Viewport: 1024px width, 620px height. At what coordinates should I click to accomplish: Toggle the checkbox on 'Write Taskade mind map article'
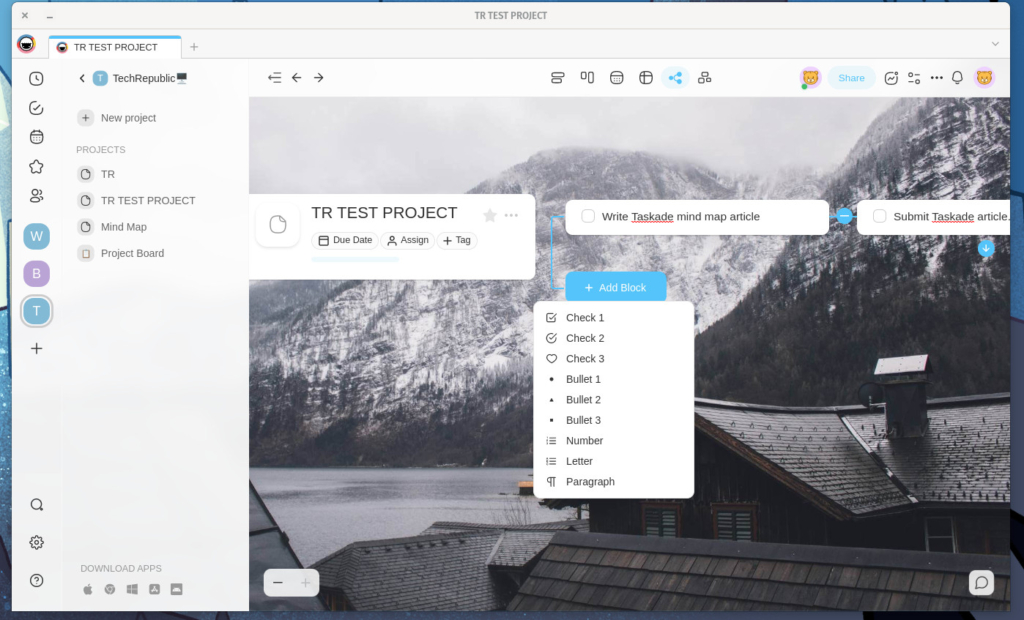click(x=587, y=216)
